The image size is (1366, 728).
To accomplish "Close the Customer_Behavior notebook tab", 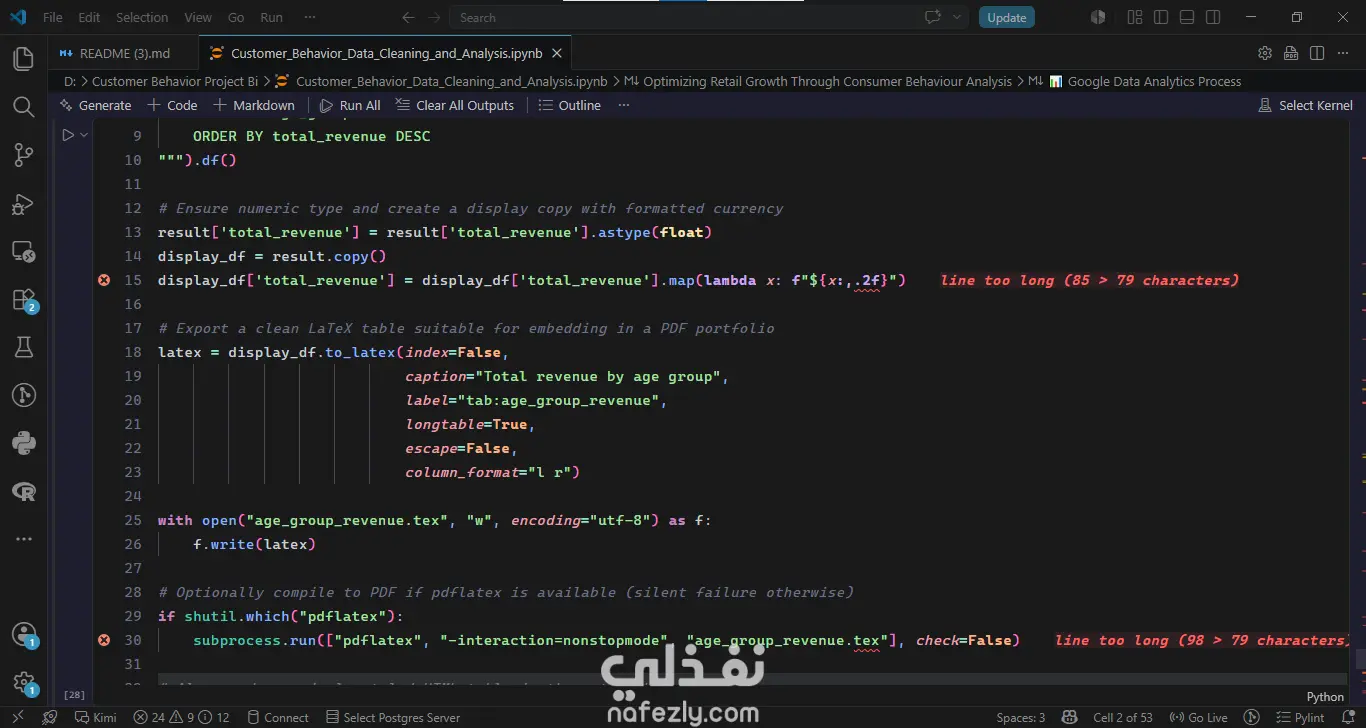I will [557, 53].
